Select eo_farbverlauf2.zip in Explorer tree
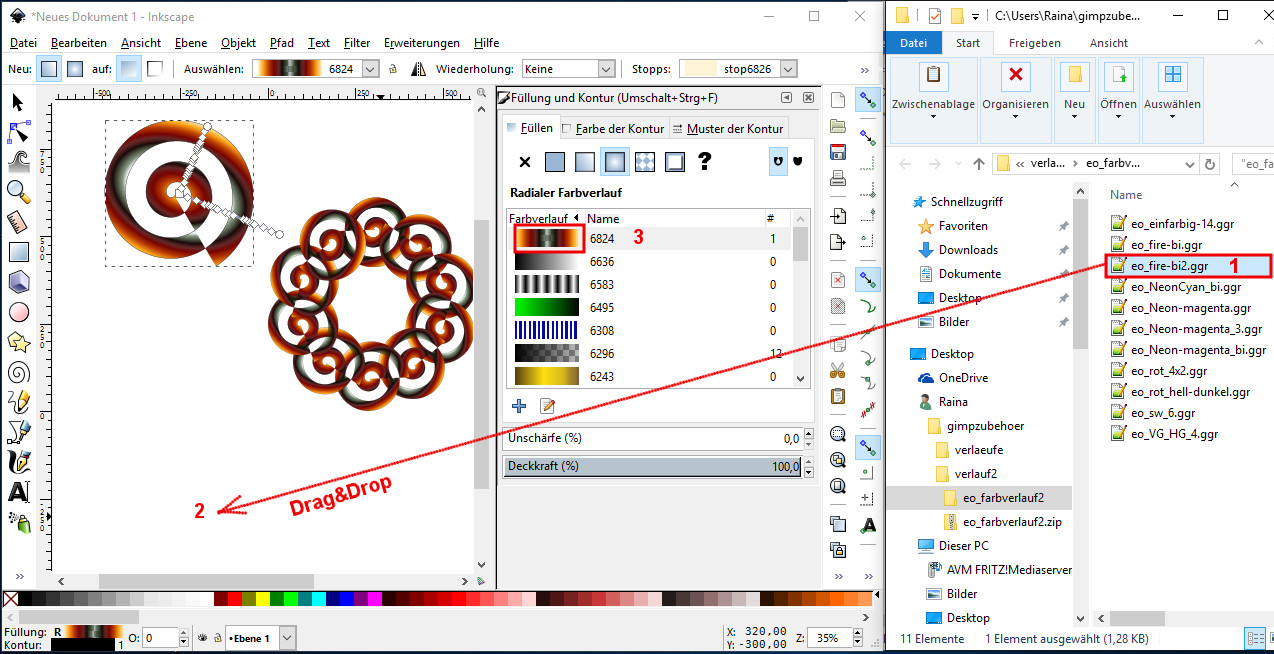The width and height of the screenshot is (1274, 654). click(x=1011, y=522)
